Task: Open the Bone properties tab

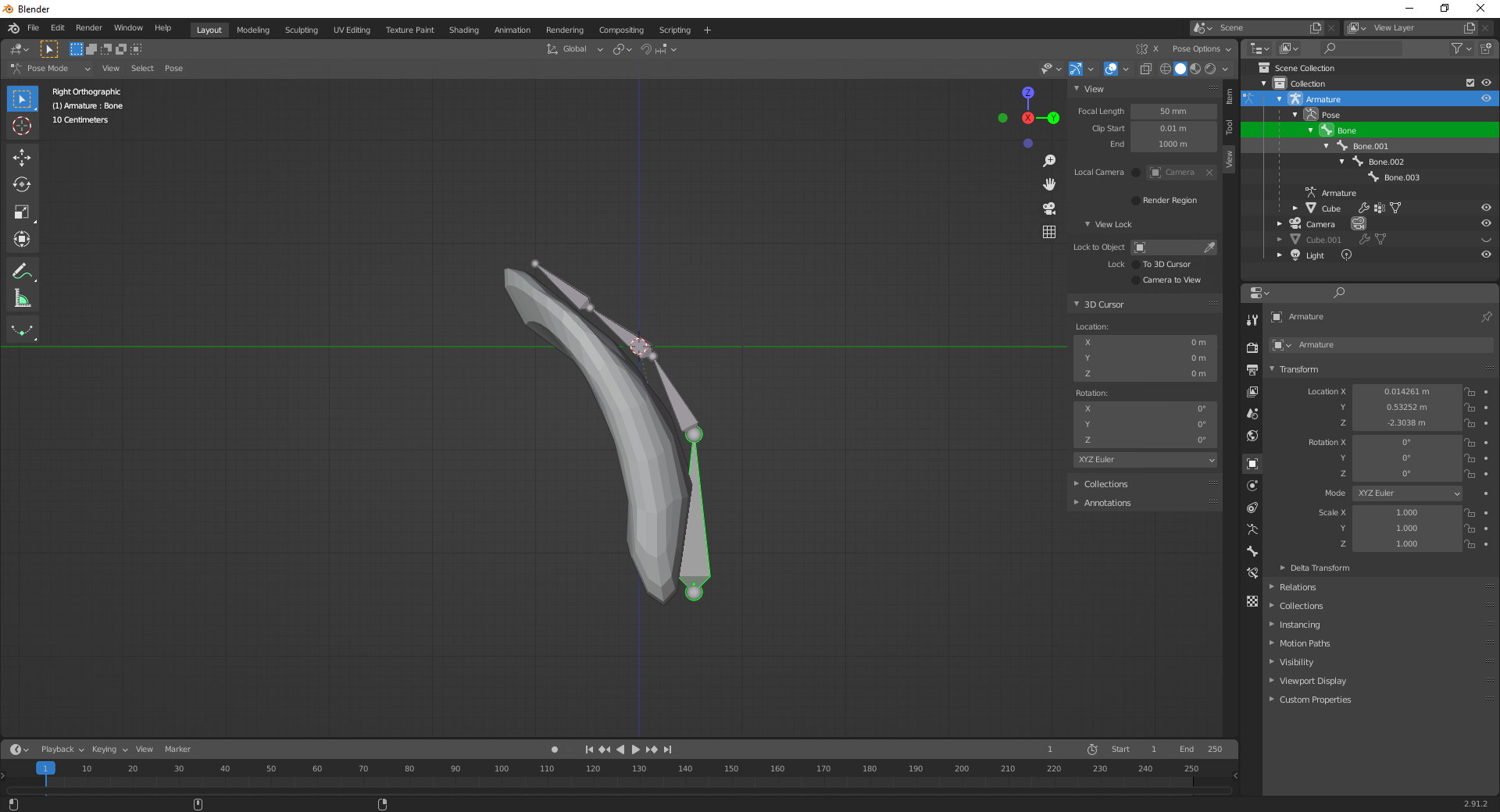Action: pyautogui.click(x=1252, y=551)
